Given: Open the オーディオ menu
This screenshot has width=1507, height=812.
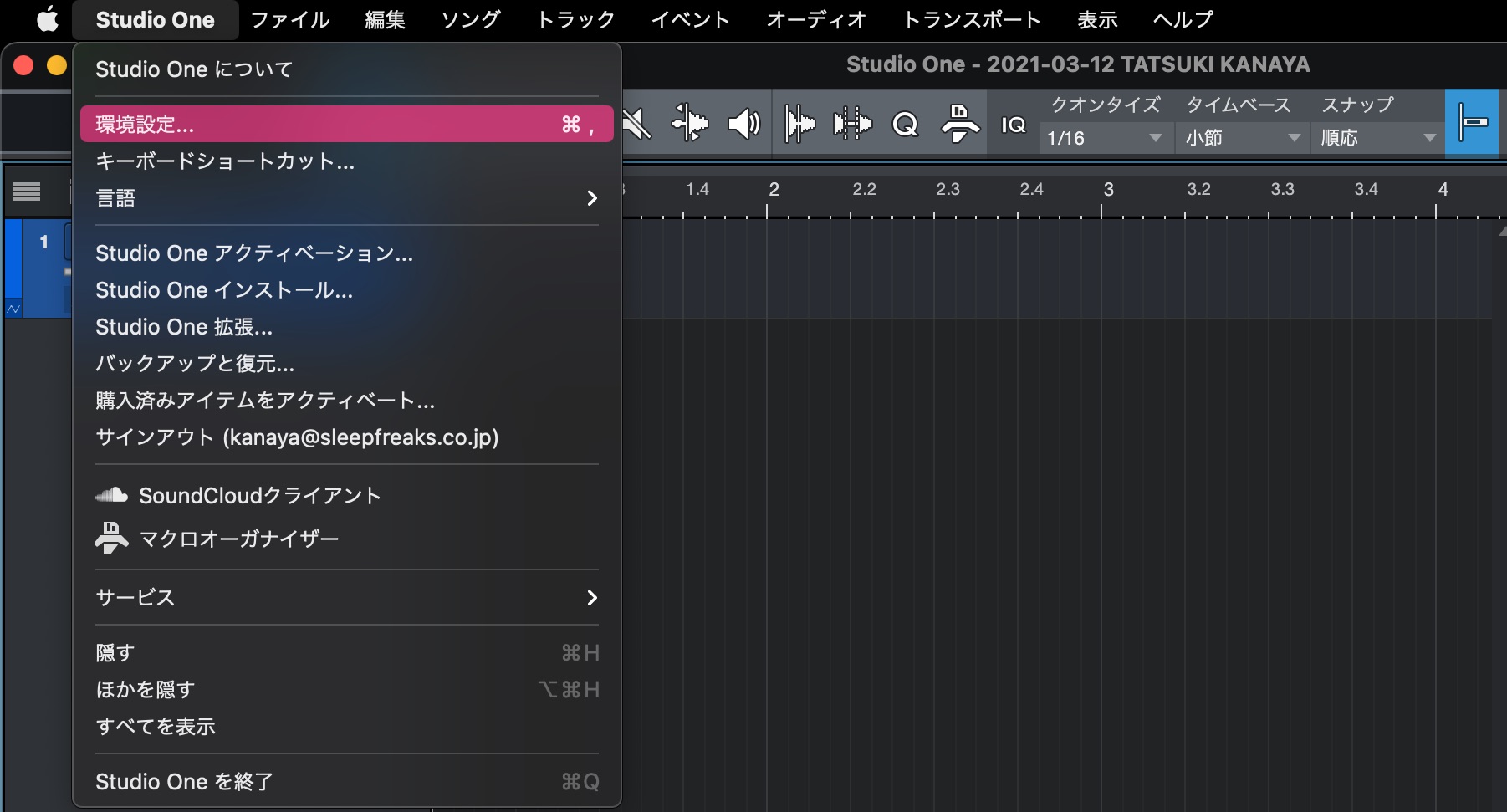Looking at the screenshot, I should pos(816,19).
